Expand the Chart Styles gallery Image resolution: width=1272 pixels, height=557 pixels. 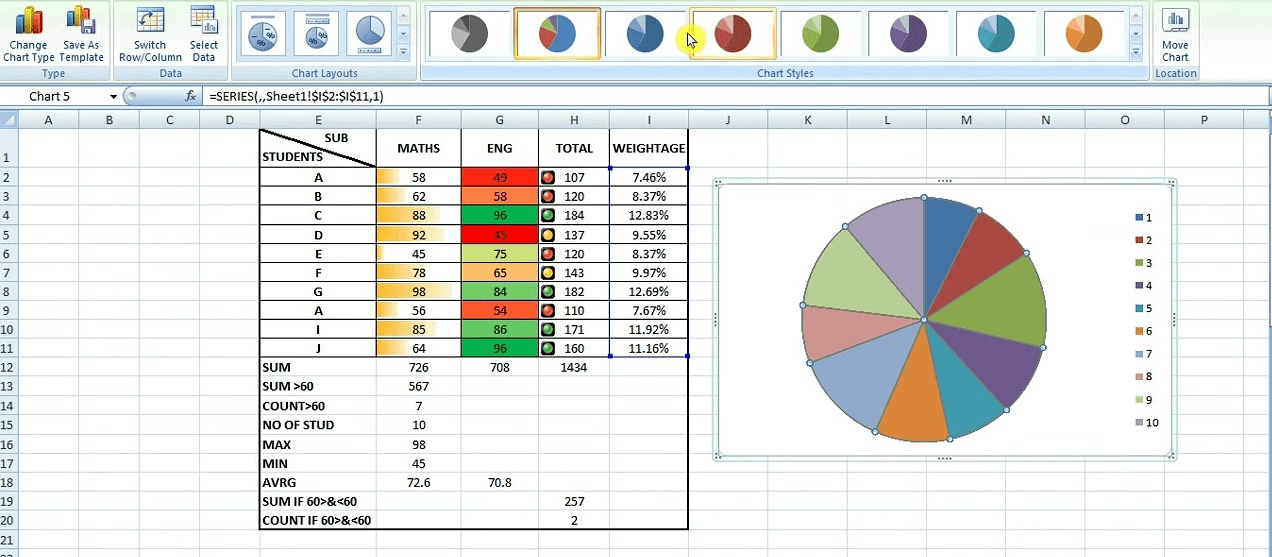[x=1136, y=52]
